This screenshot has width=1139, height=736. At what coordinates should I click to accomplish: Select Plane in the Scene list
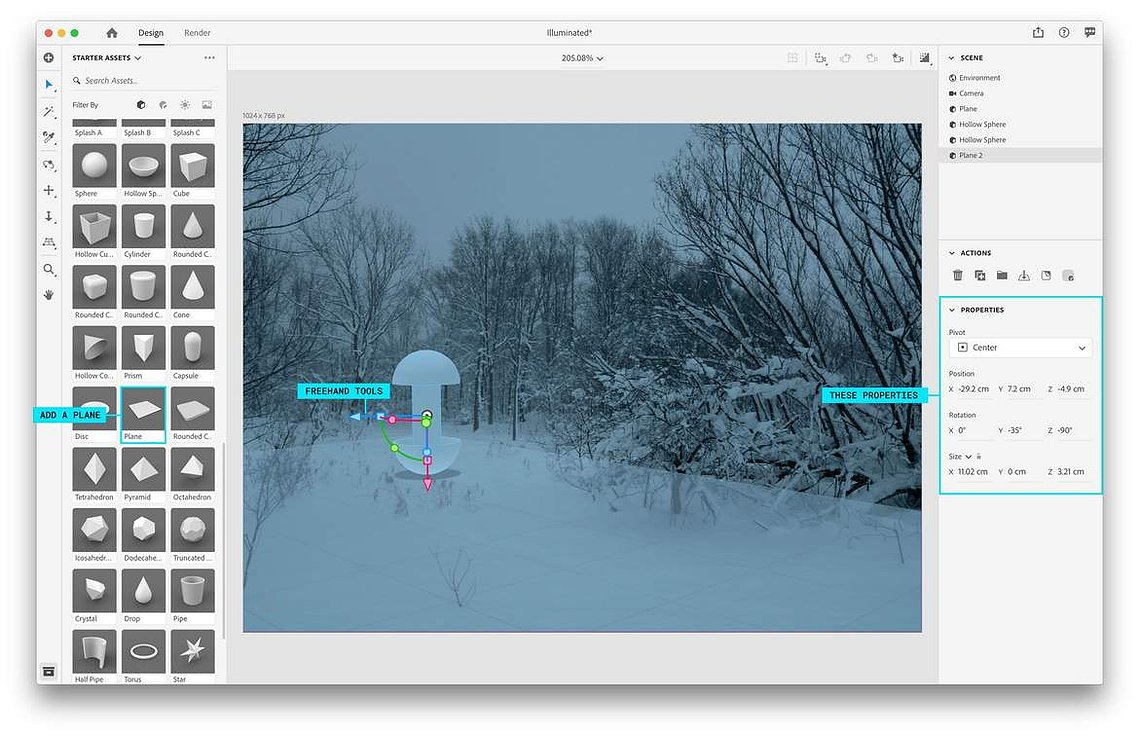pyautogui.click(x=1020, y=109)
